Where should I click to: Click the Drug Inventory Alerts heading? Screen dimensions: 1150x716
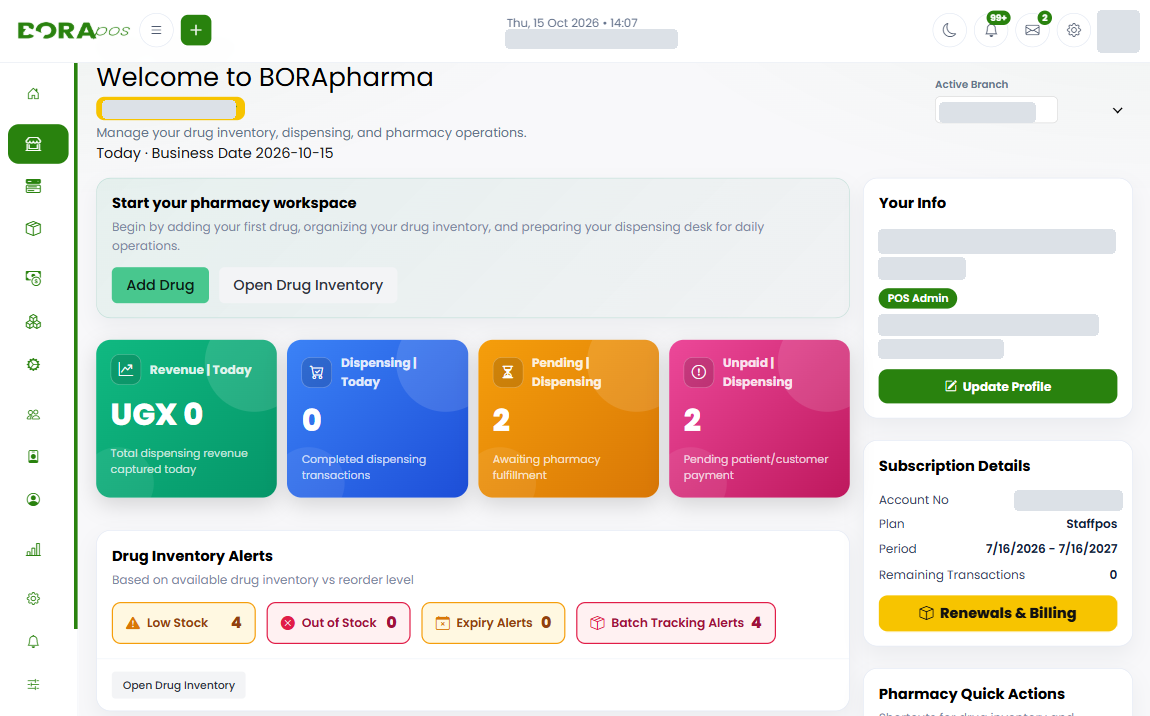pos(192,556)
